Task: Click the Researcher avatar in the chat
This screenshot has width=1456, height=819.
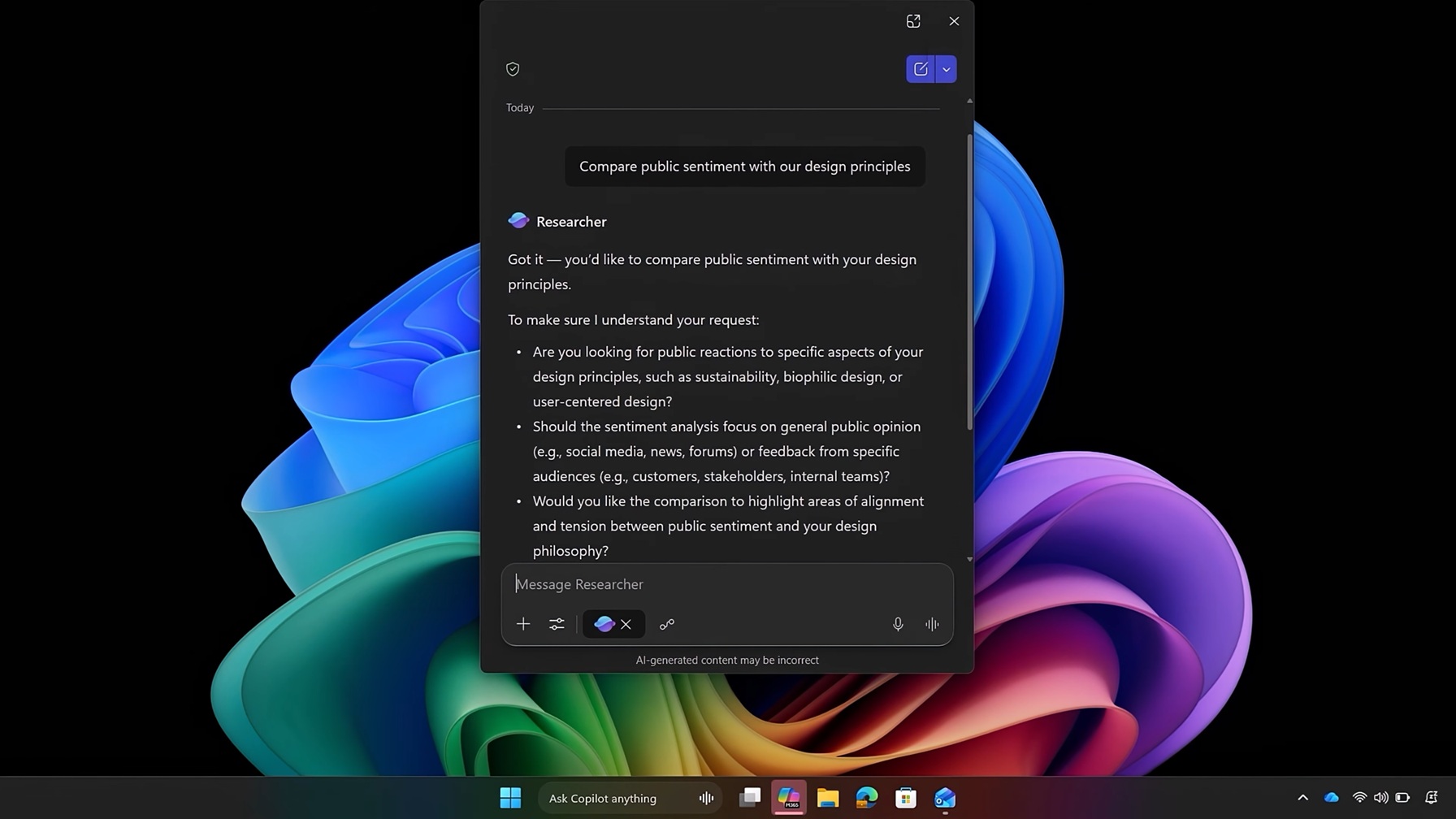Action: (x=518, y=220)
